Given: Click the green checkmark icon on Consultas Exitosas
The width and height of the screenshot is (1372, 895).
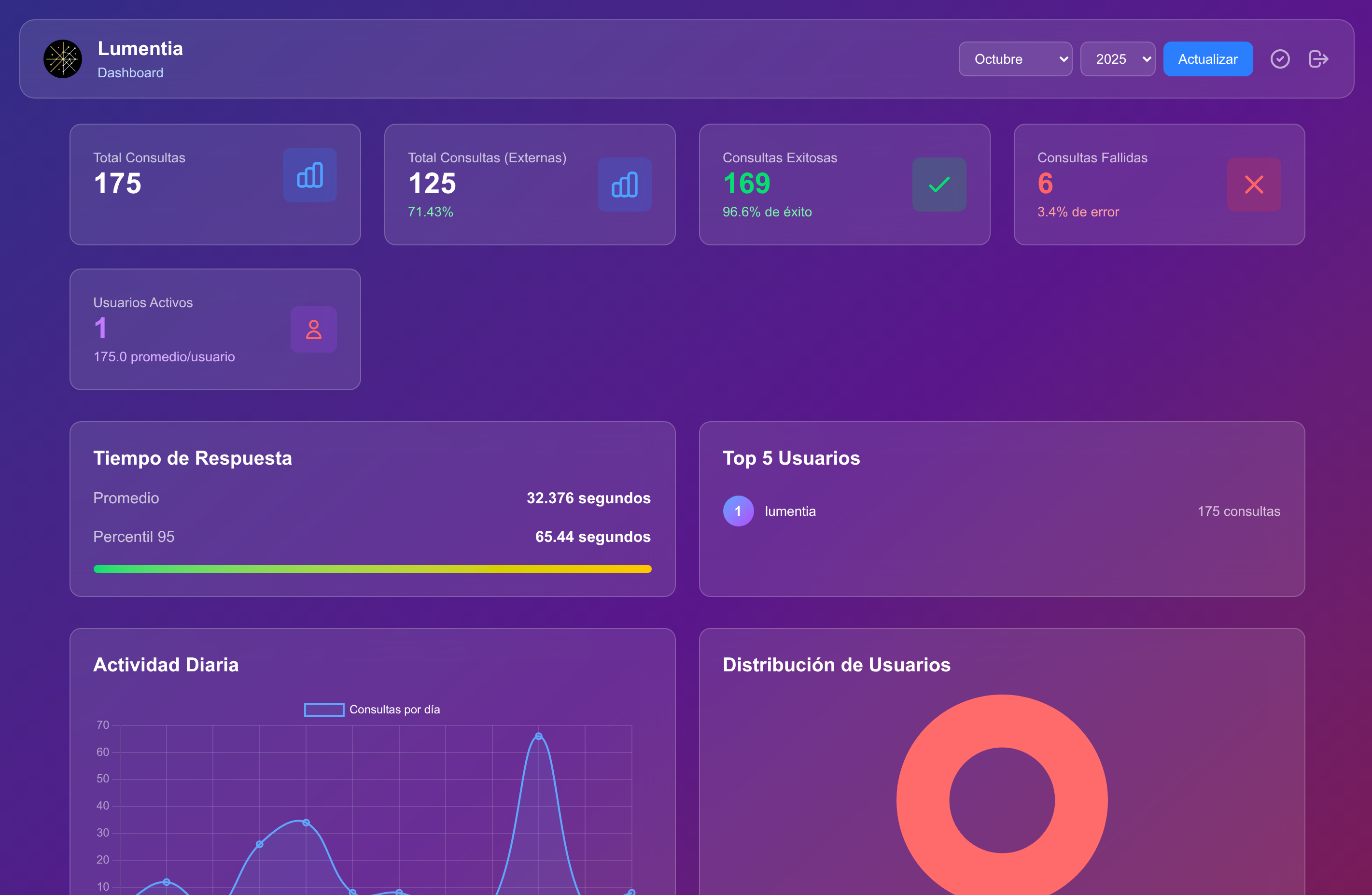Looking at the screenshot, I should (x=938, y=185).
